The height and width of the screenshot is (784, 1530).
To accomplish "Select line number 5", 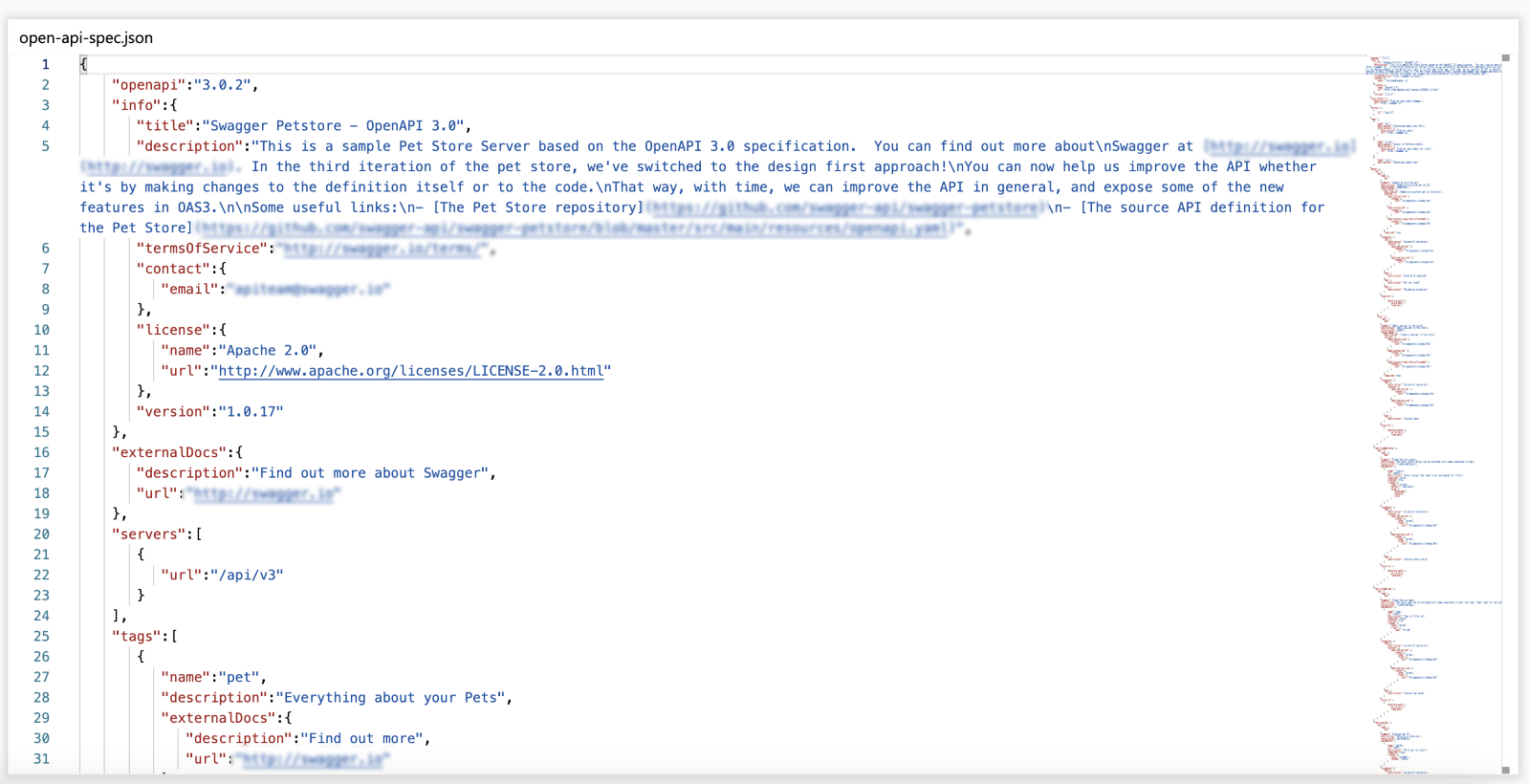I will click(x=45, y=146).
